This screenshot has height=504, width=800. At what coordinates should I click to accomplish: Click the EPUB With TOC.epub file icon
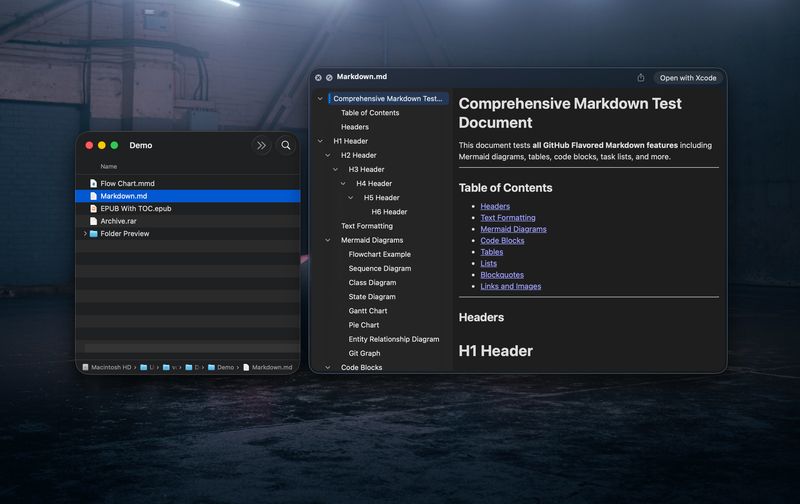[94, 209]
